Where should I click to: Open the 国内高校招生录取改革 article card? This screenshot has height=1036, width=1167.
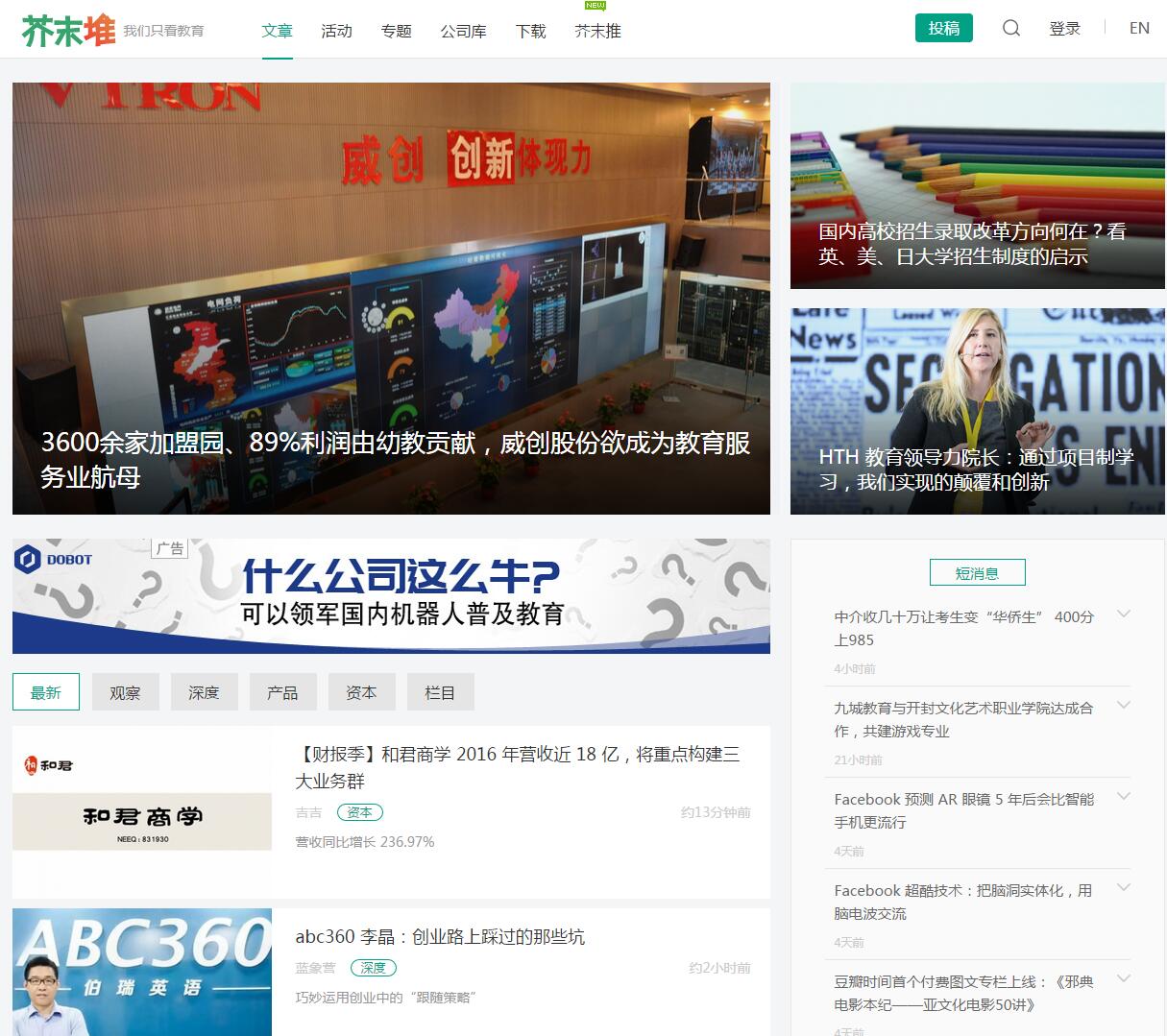978,185
